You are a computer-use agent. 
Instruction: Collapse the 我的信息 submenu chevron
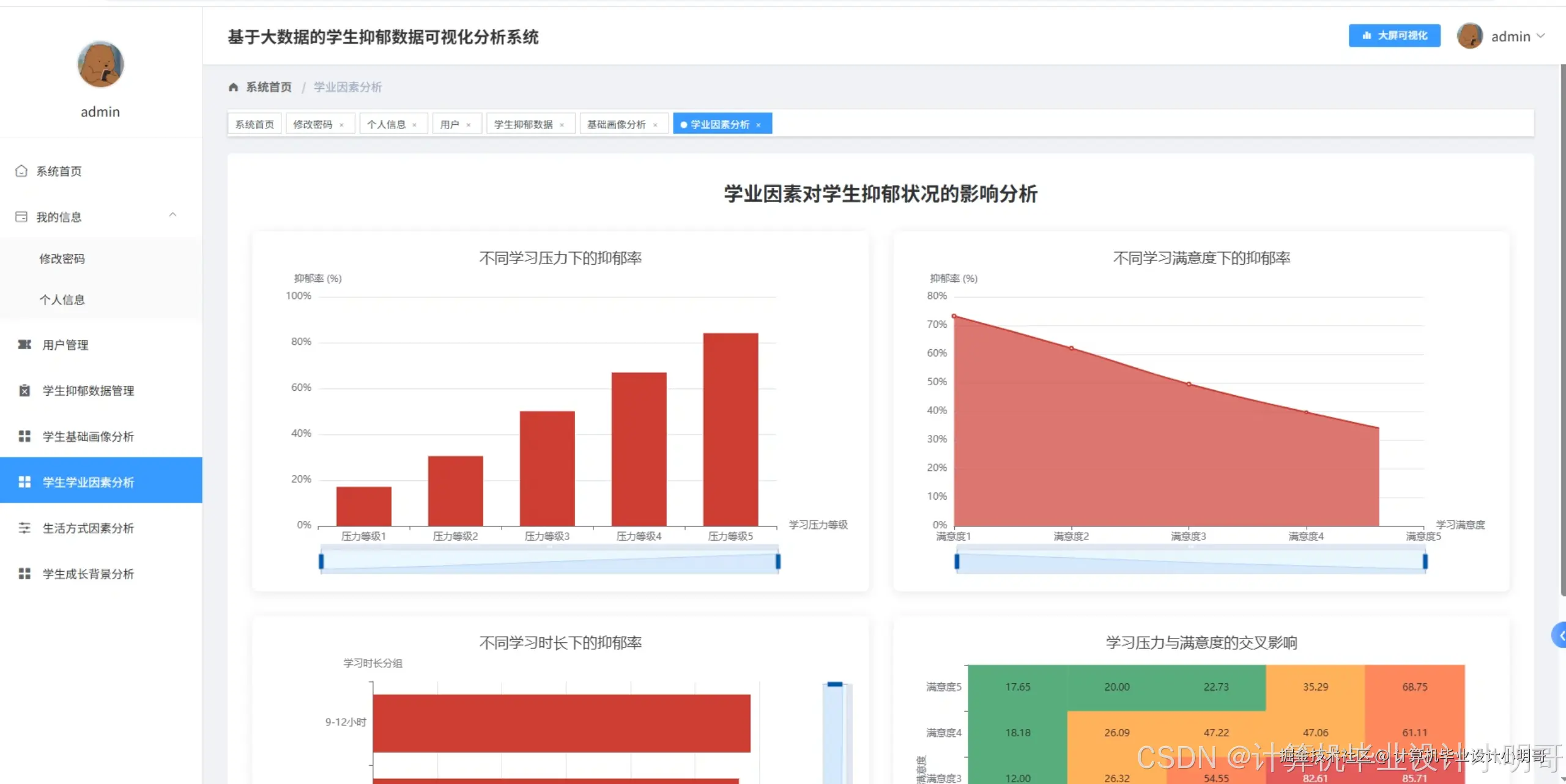[173, 215]
